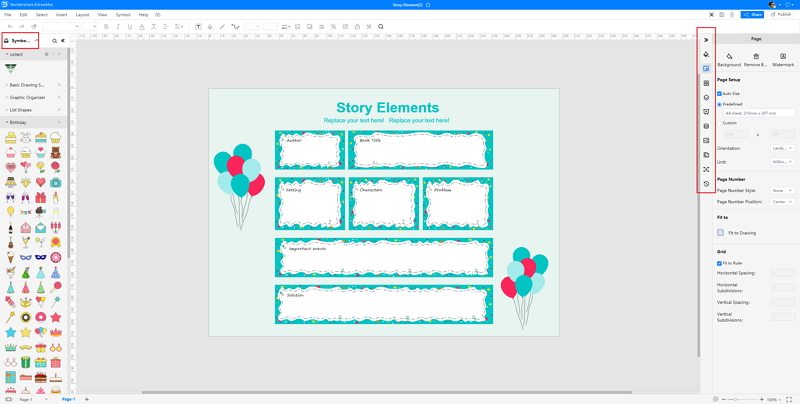Open the Unit dropdown

[x=782, y=162]
